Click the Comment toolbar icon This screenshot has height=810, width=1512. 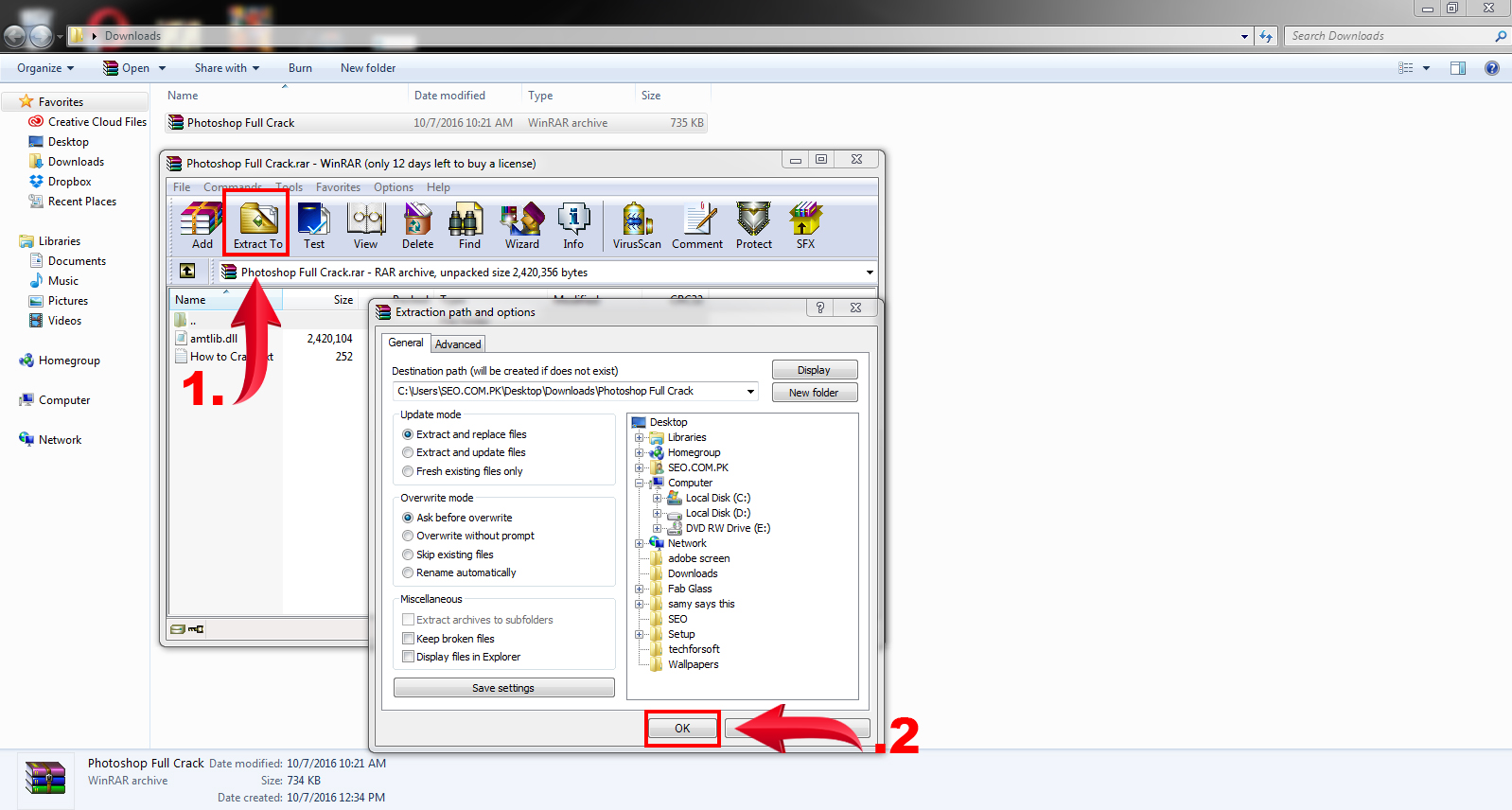(697, 226)
